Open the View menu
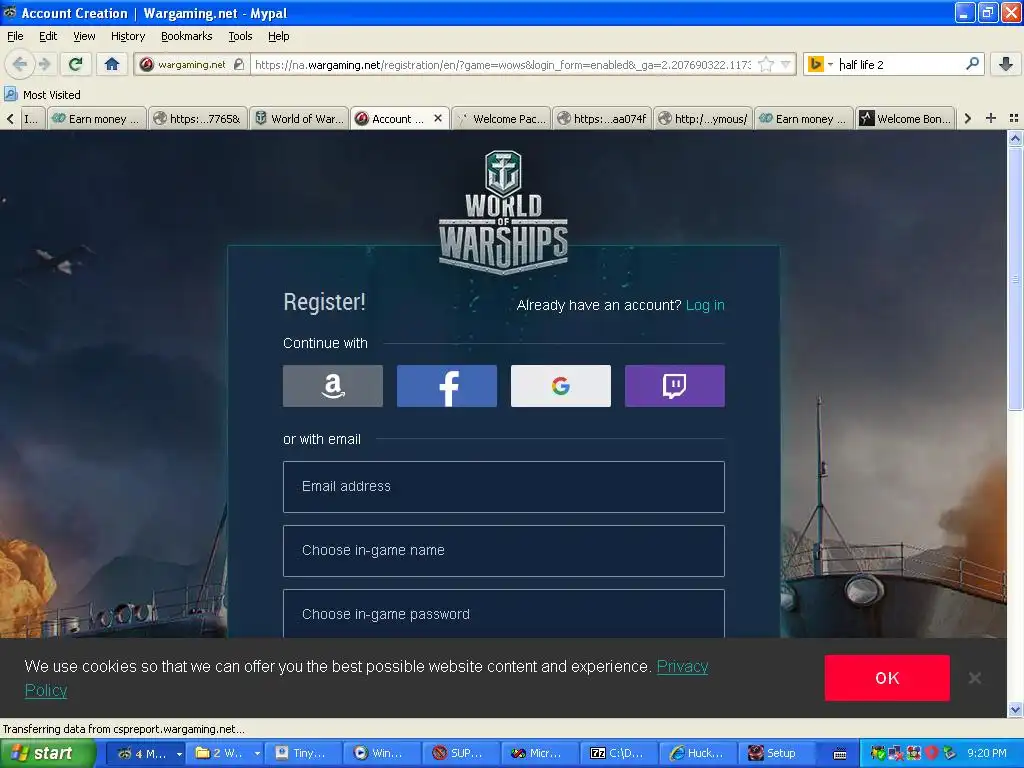 pyautogui.click(x=84, y=36)
